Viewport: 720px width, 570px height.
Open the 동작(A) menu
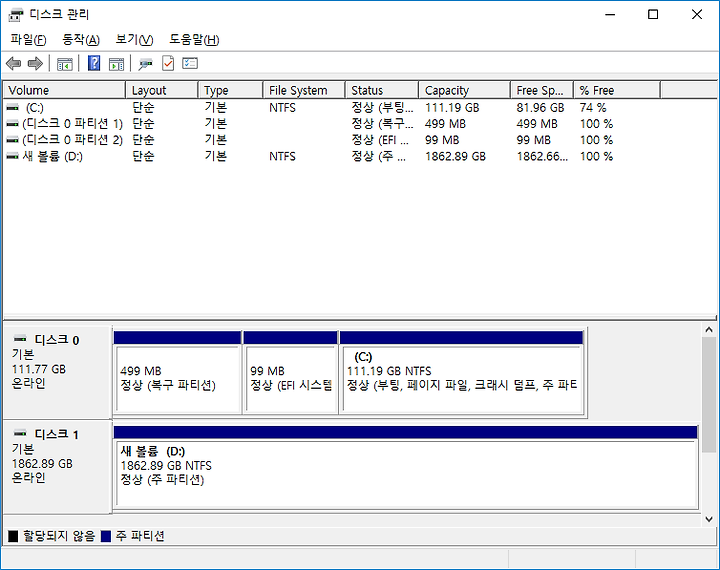pos(81,40)
